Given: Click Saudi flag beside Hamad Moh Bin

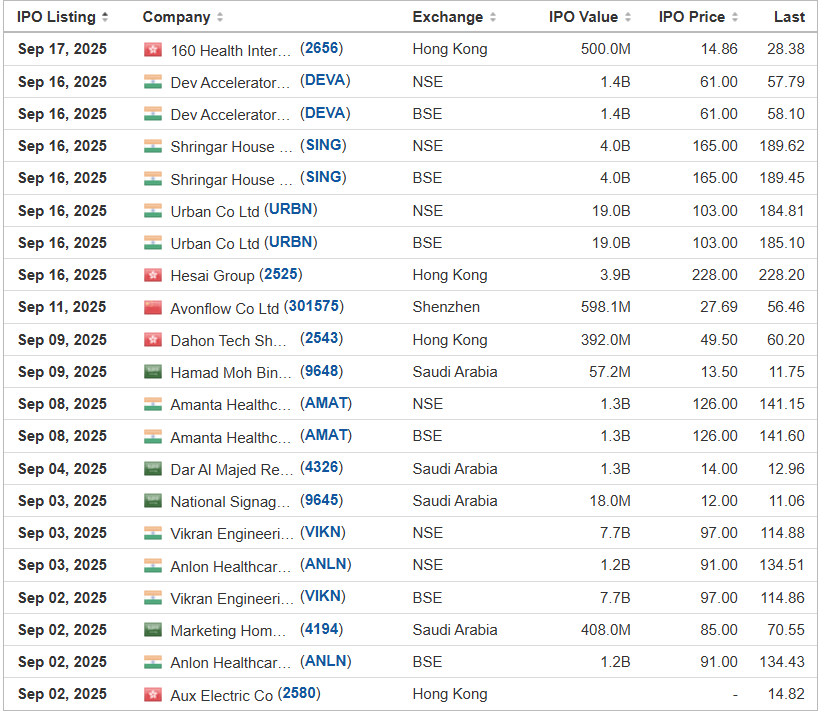Looking at the screenshot, I should coord(153,372).
